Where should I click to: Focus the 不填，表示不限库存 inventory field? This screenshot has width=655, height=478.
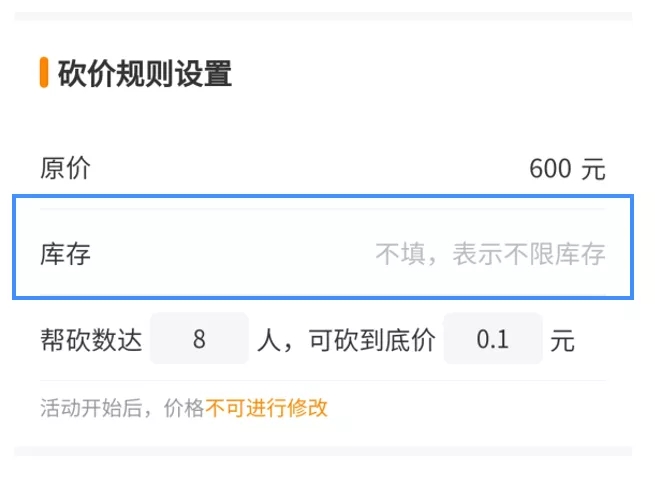click(x=490, y=253)
